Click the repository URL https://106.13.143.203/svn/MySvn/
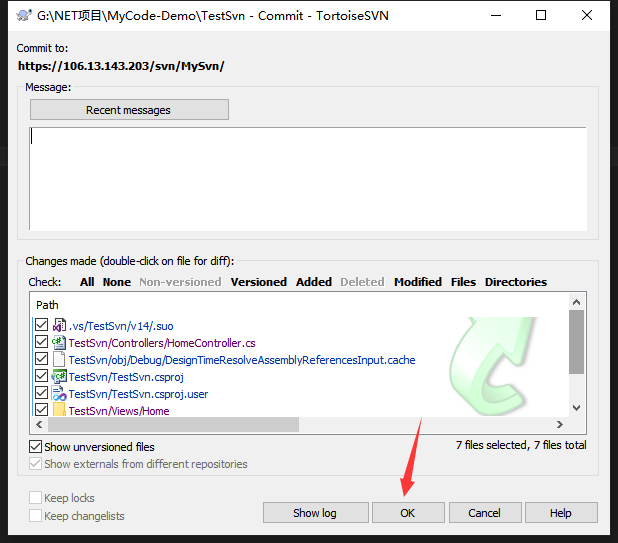 click(x=121, y=66)
